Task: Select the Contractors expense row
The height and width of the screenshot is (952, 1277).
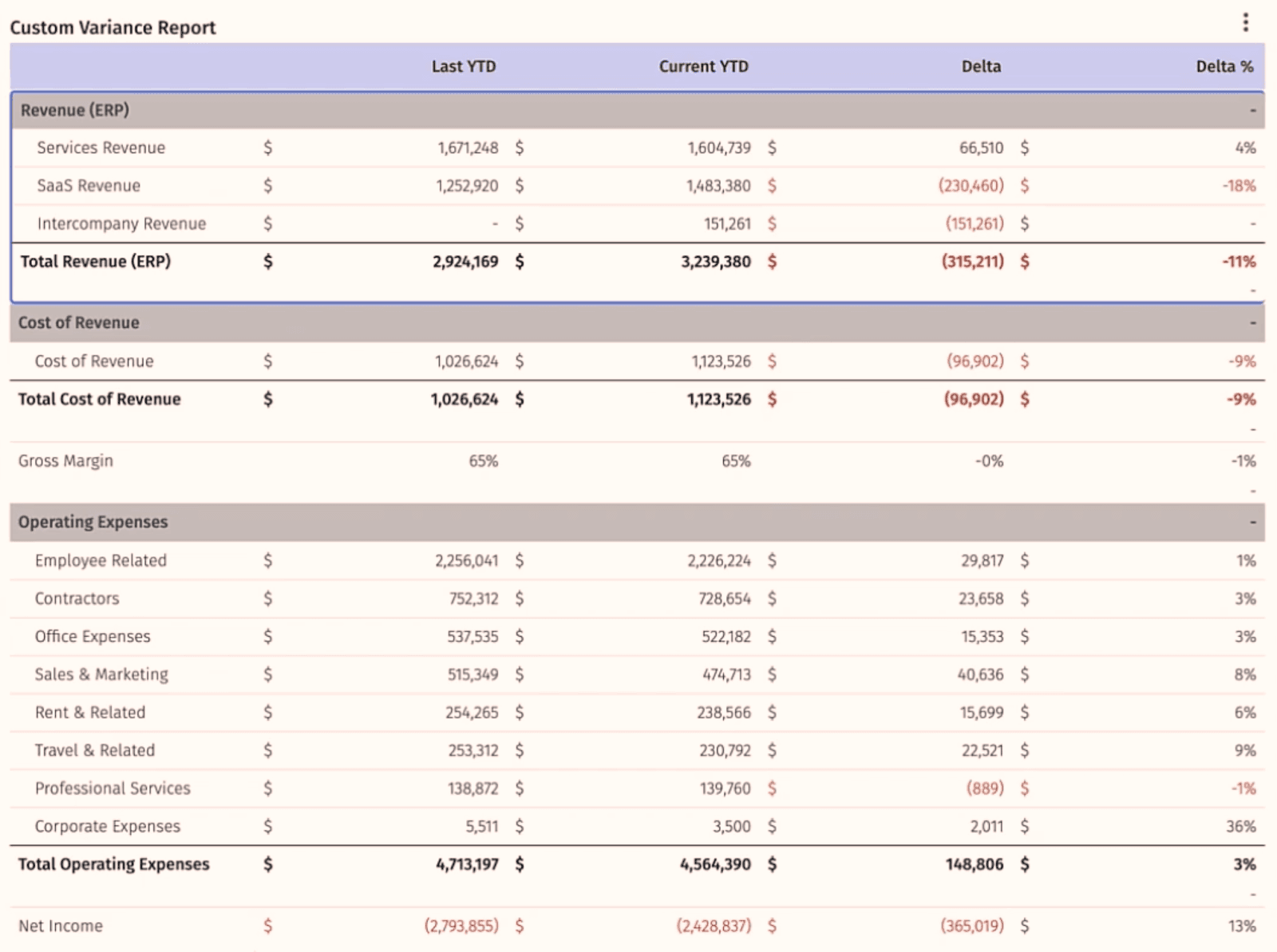Action: (x=77, y=598)
